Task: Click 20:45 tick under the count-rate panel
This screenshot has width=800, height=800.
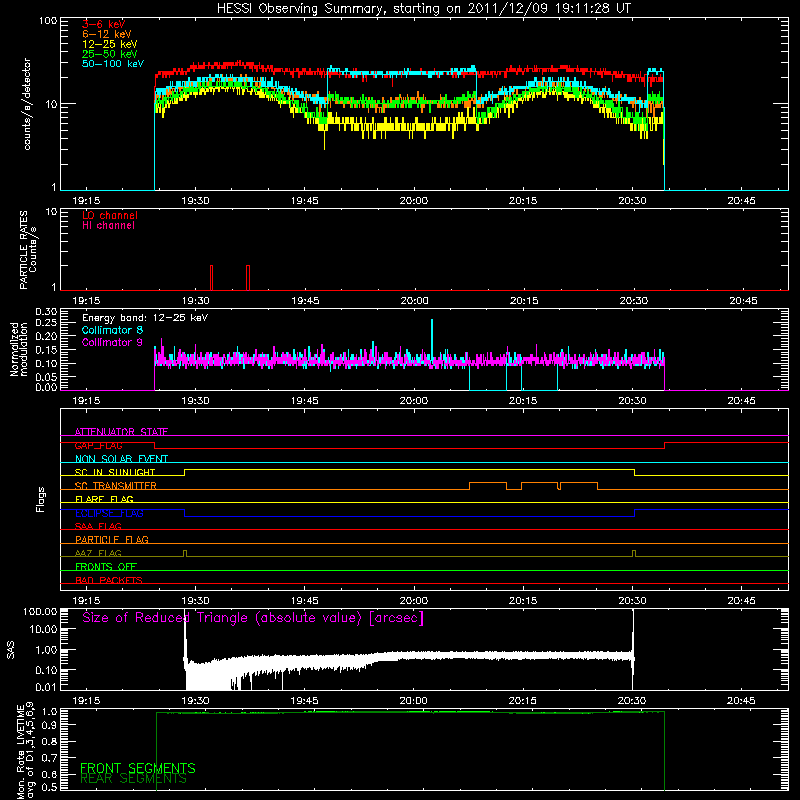Action: (741, 201)
